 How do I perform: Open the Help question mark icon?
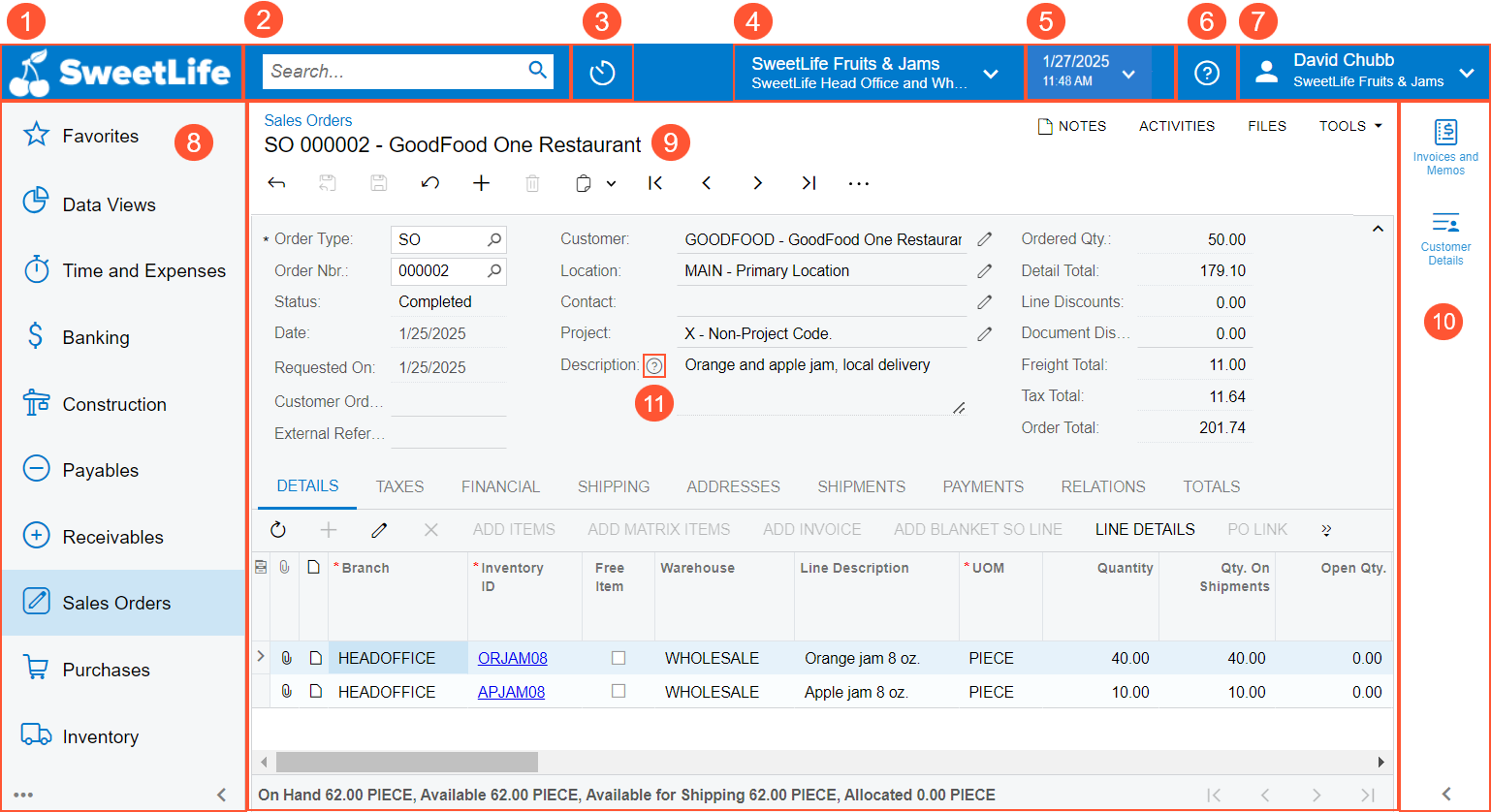[x=1206, y=74]
